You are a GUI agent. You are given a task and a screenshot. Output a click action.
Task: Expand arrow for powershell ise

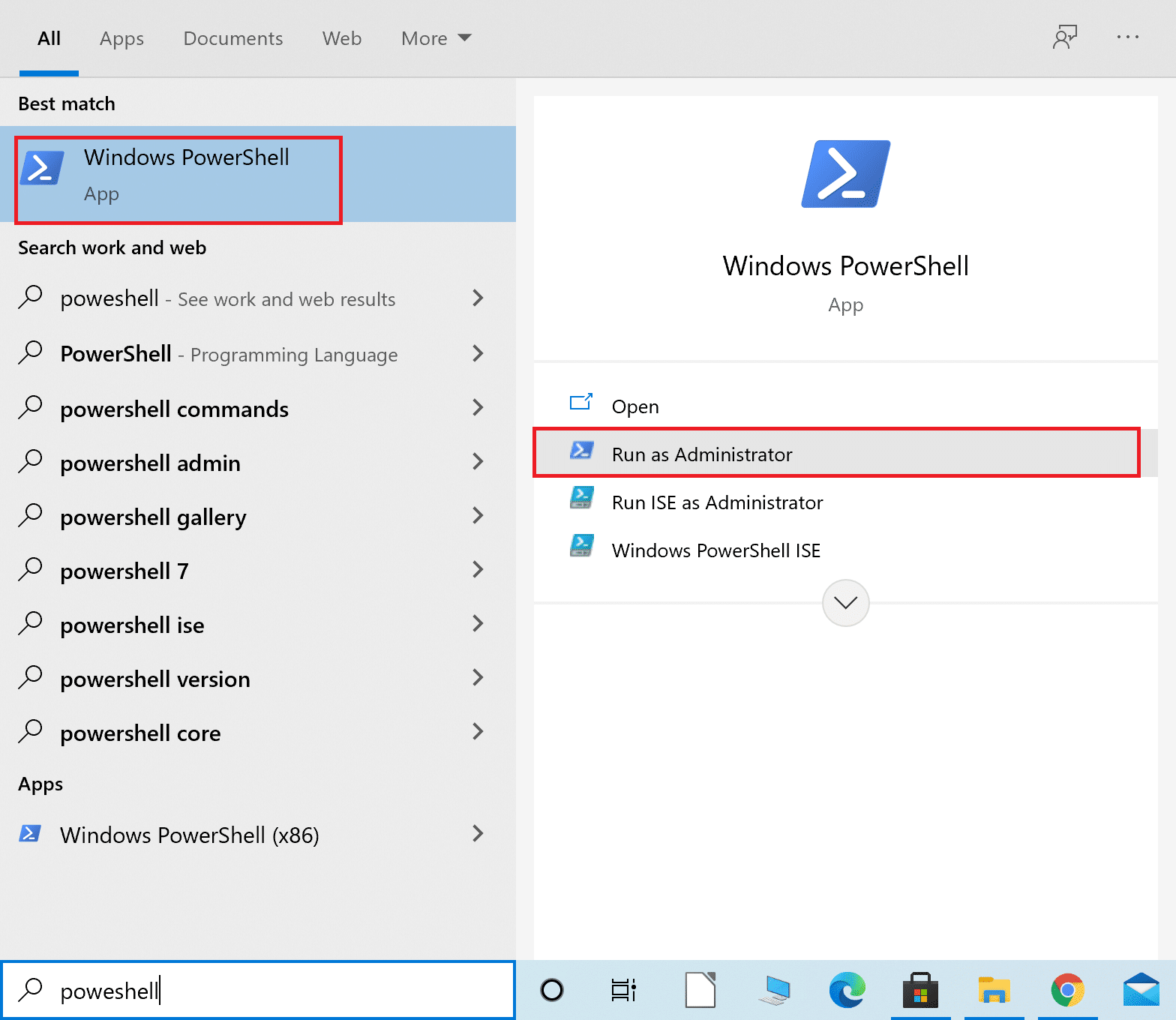478,623
